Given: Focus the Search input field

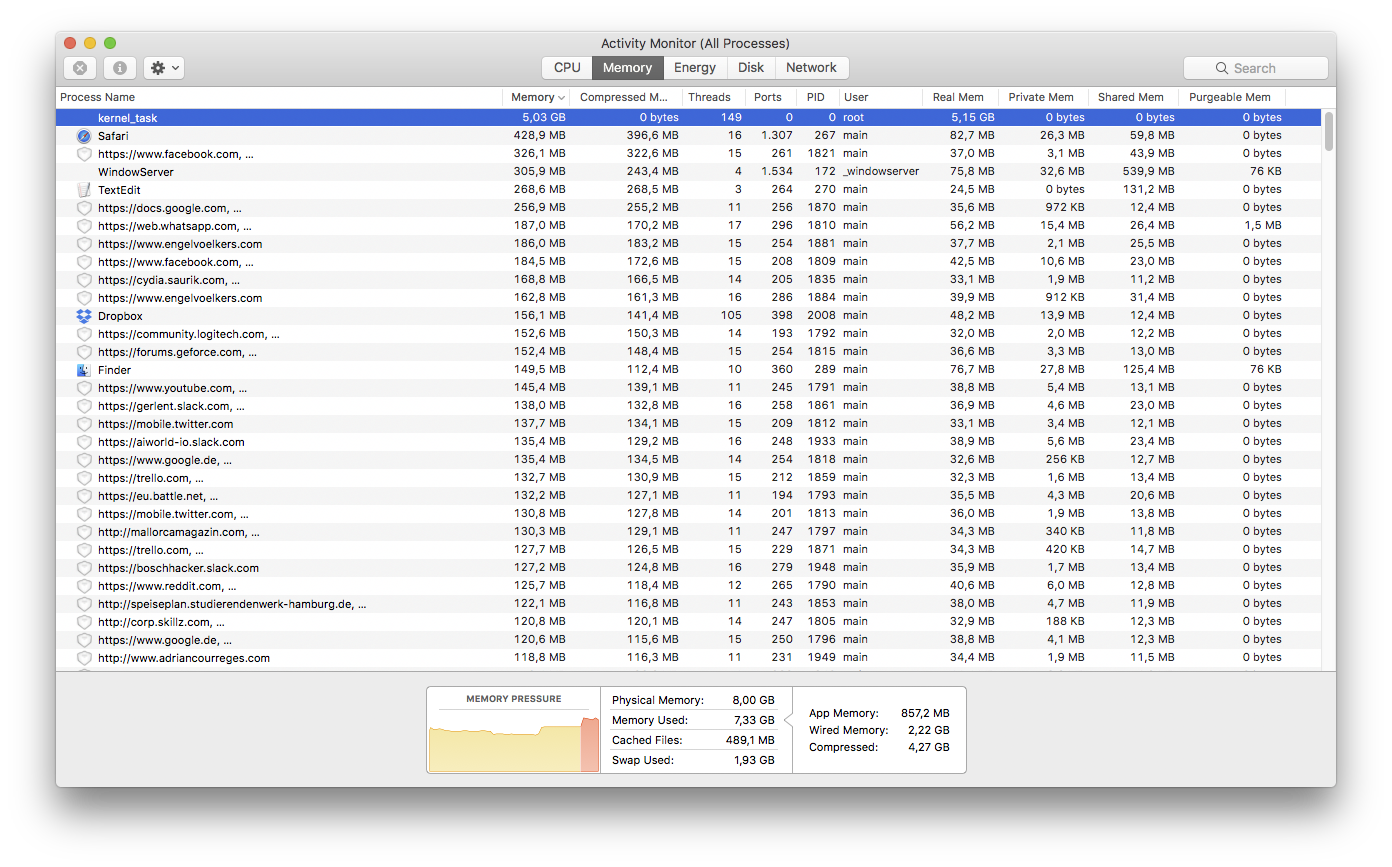Looking at the screenshot, I should pyautogui.click(x=1256, y=68).
